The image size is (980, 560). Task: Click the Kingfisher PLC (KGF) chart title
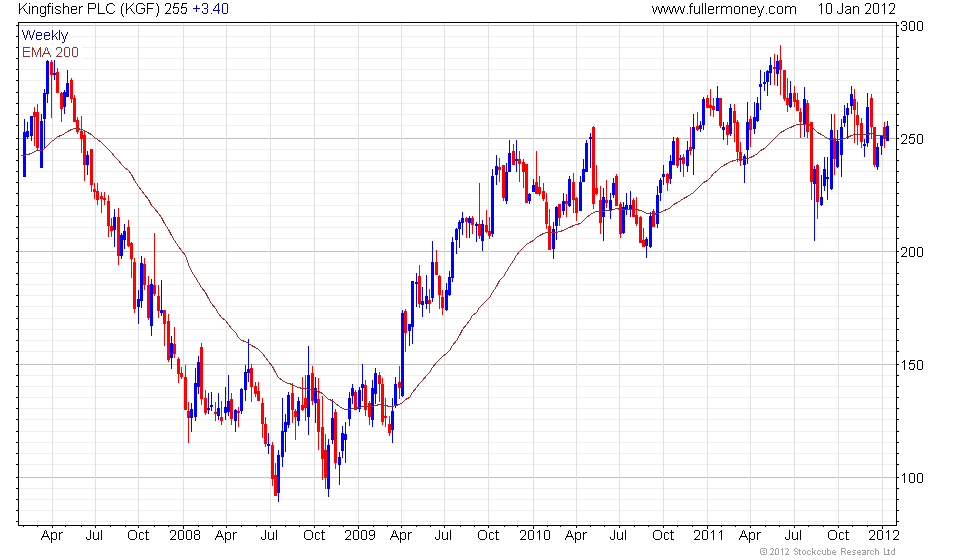(x=89, y=9)
